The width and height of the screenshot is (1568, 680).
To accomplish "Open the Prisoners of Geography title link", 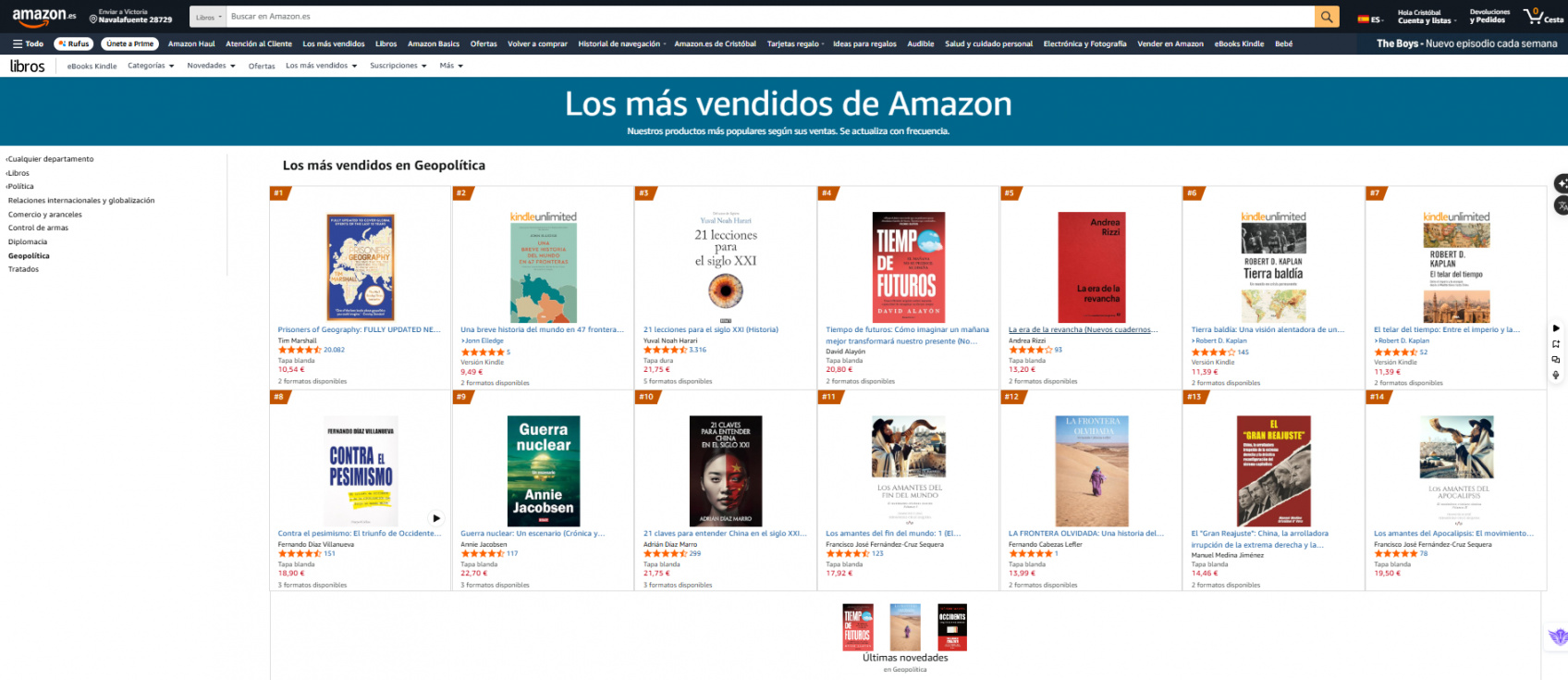I will coord(360,329).
